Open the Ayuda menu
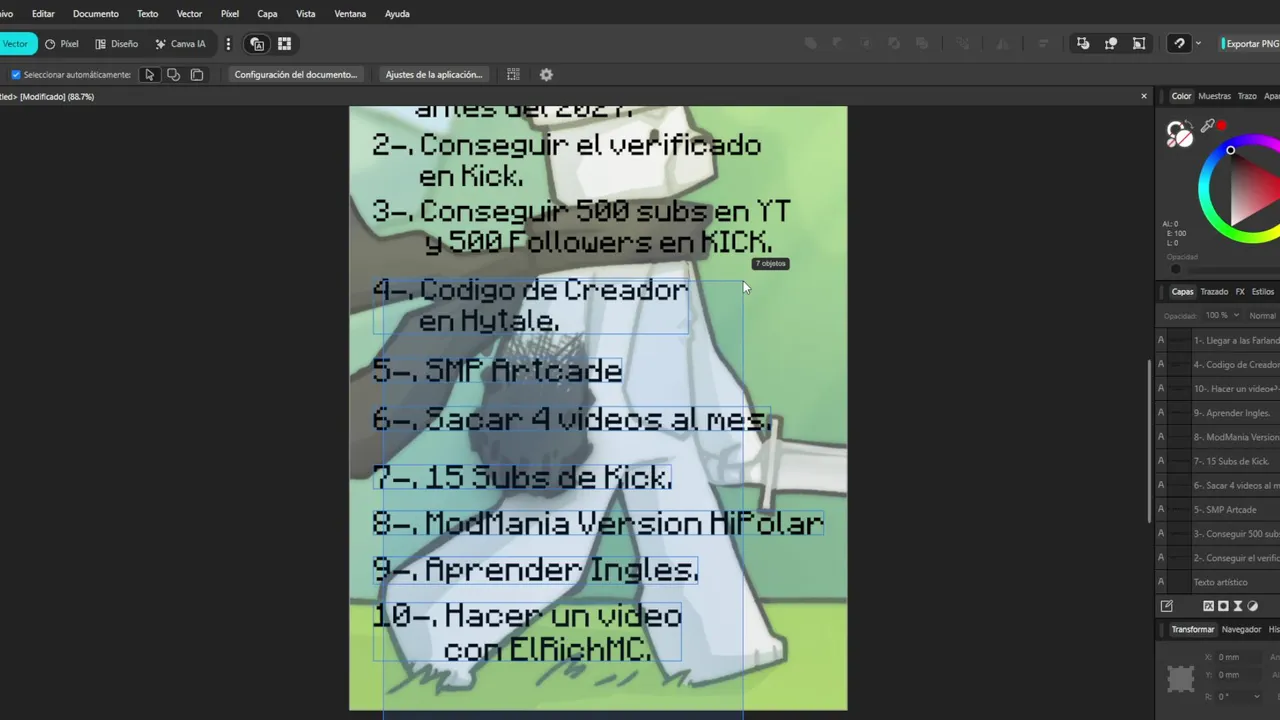Viewport: 1280px width, 720px height. (397, 14)
